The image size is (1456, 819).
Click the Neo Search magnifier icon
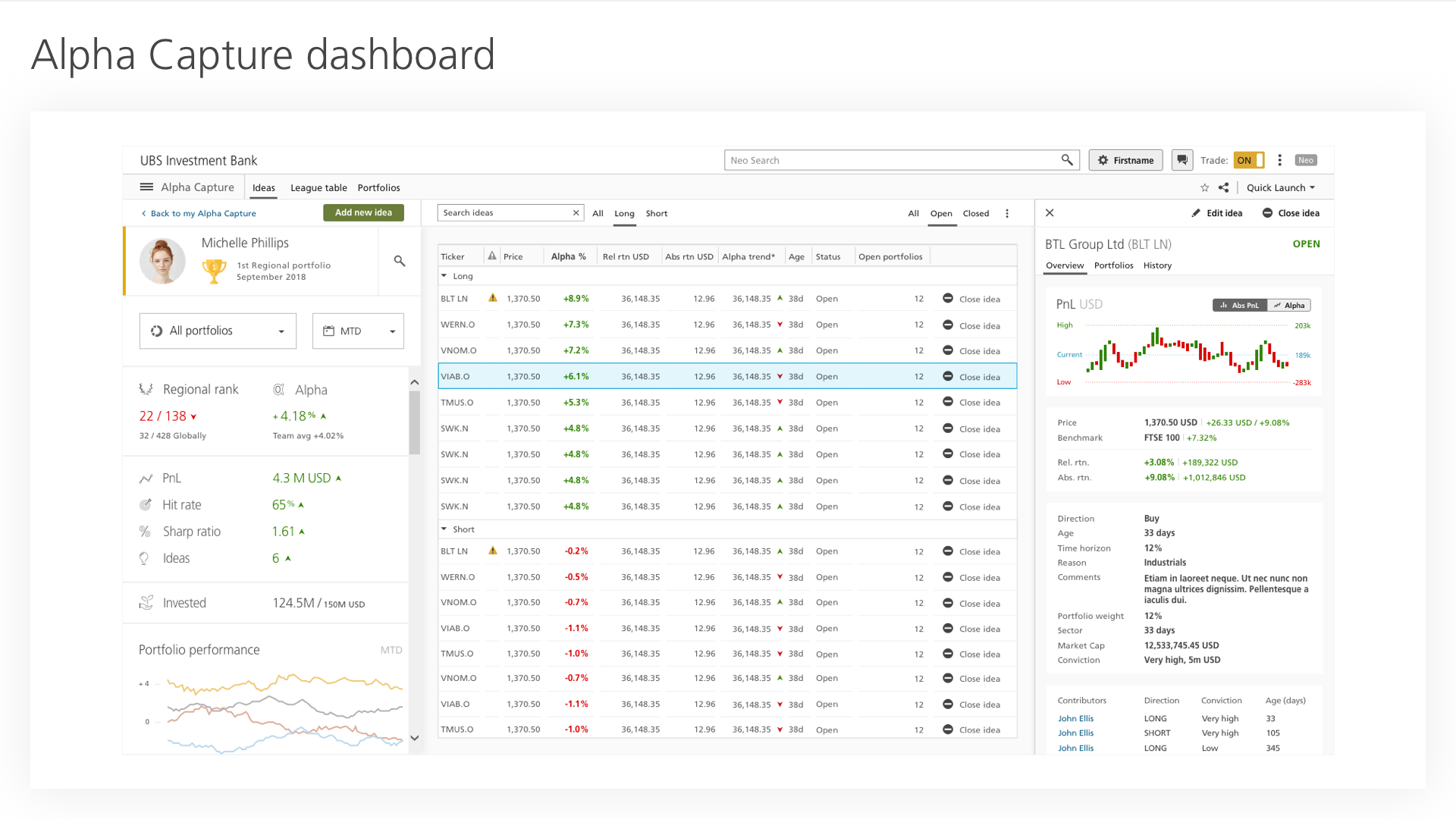tap(1066, 160)
